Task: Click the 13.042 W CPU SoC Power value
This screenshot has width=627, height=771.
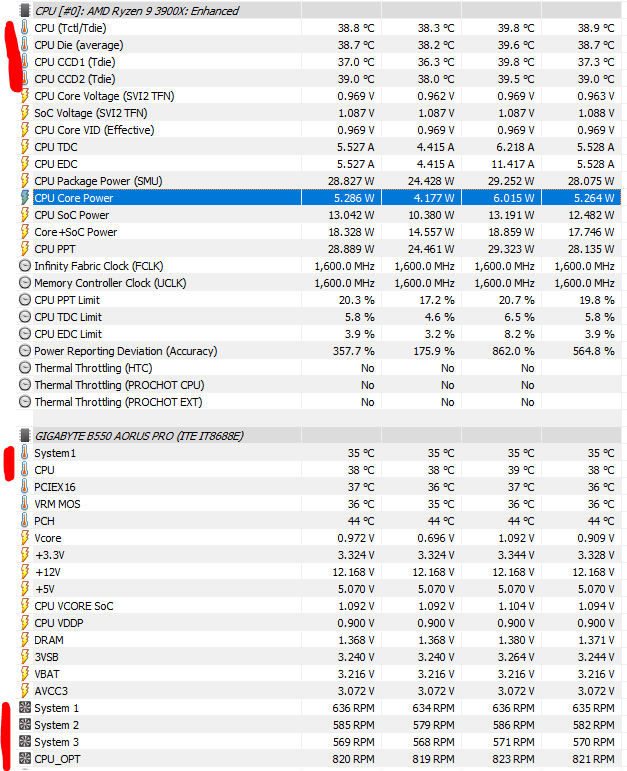Action: 351,215
